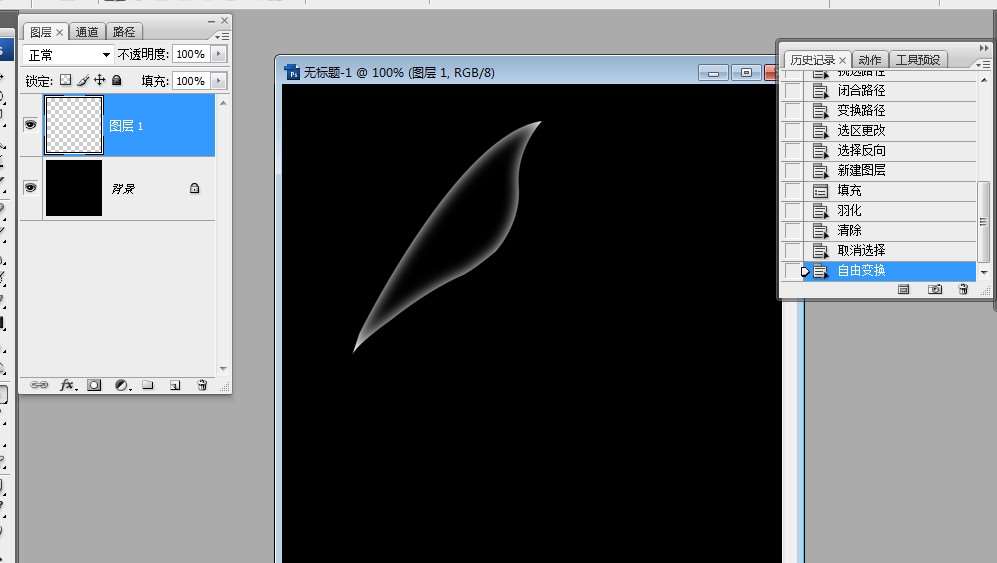The height and width of the screenshot is (563, 997).
Task: Toggle lock image pixels brush icon
Action: 83,80
